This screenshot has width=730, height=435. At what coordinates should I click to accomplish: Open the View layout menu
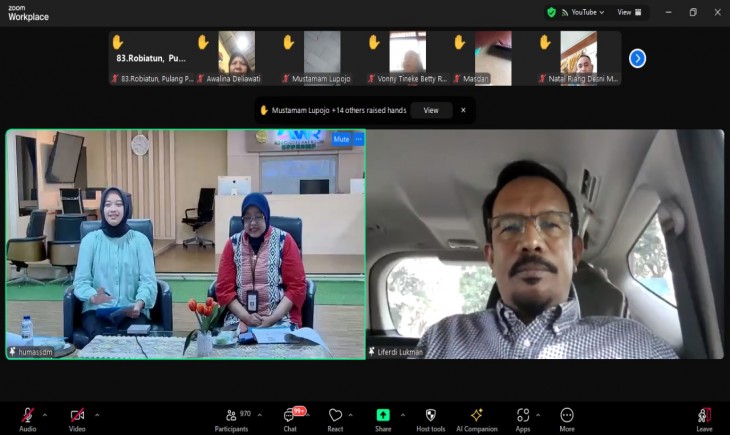629,13
